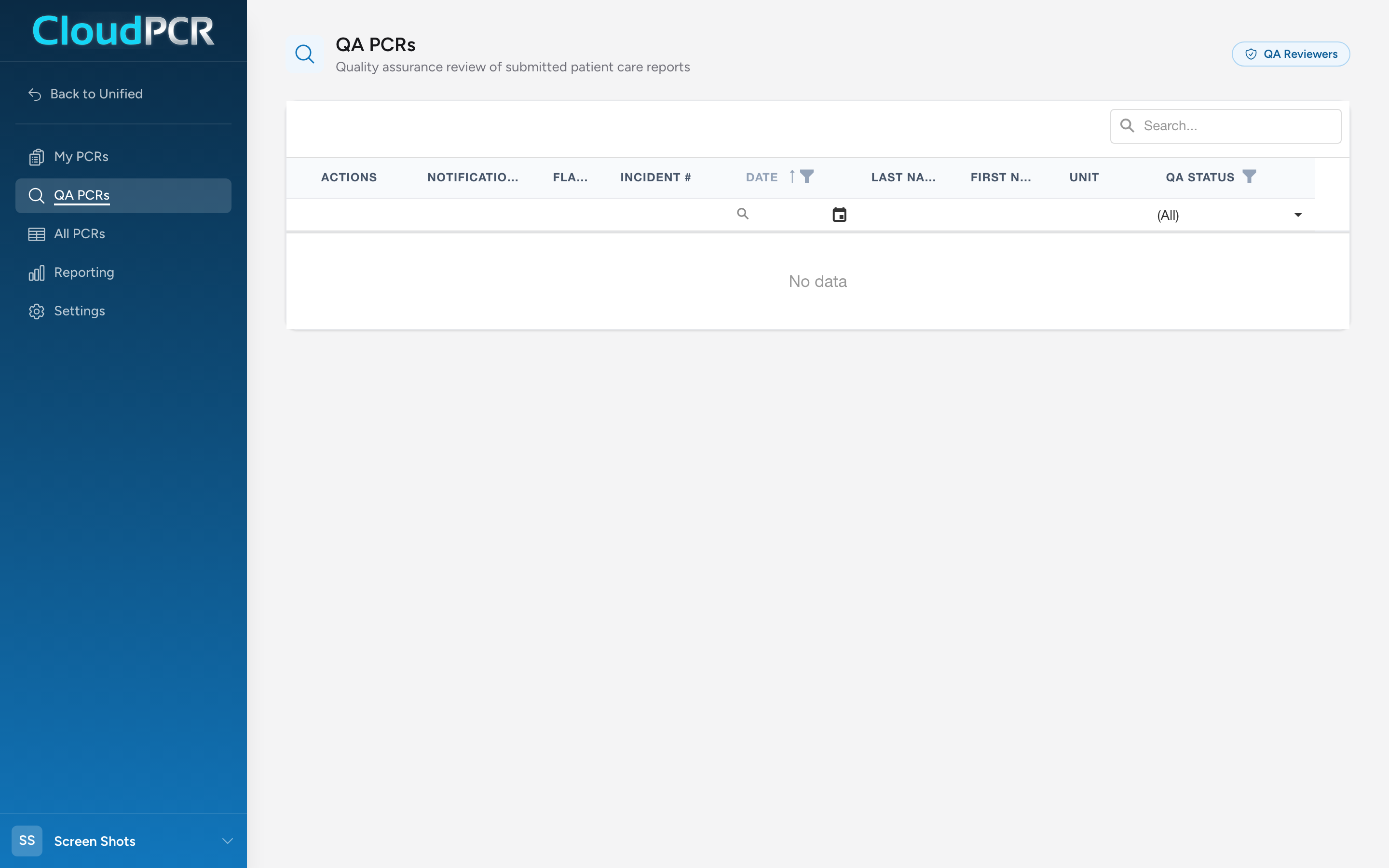1389x868 pixels.
Task: Click the No data message
Action: pyautogui.click(x=817, y=281)
